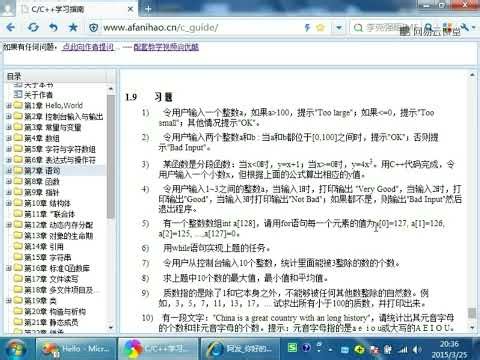Open the address bar dropdown arrow
Image resolution: width=480 pixels, height=360 pixels.
pos(339,28)
